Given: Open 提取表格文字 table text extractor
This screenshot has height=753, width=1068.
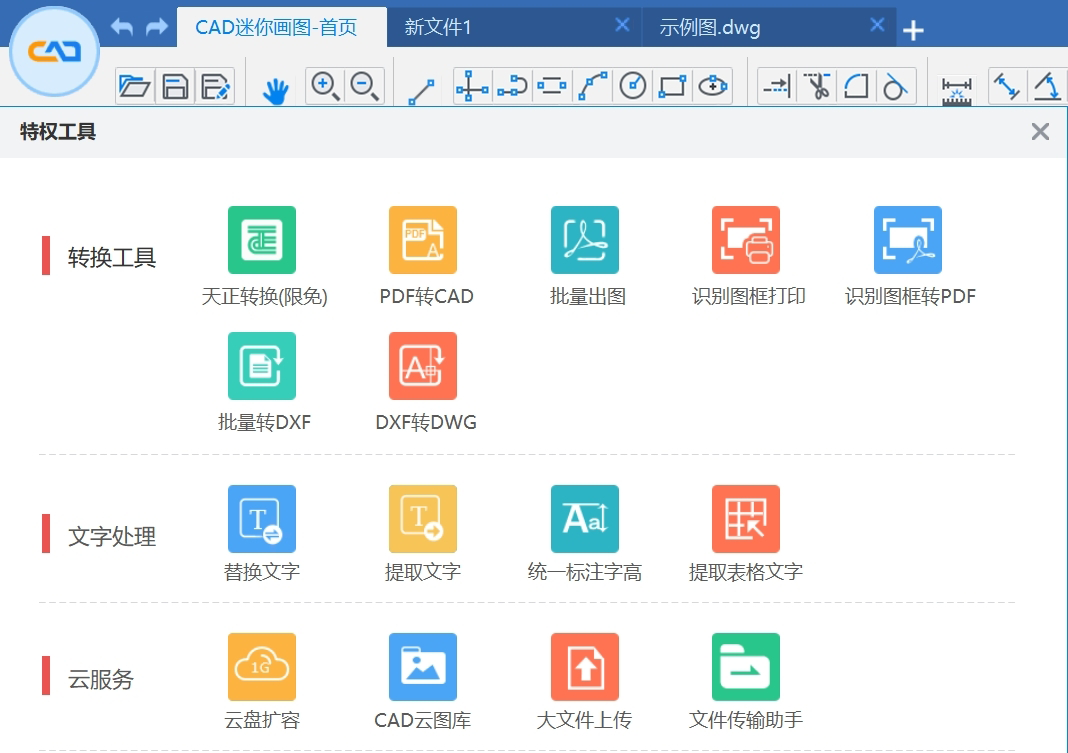Looking at the screenshot, I should tap(746, 519).
